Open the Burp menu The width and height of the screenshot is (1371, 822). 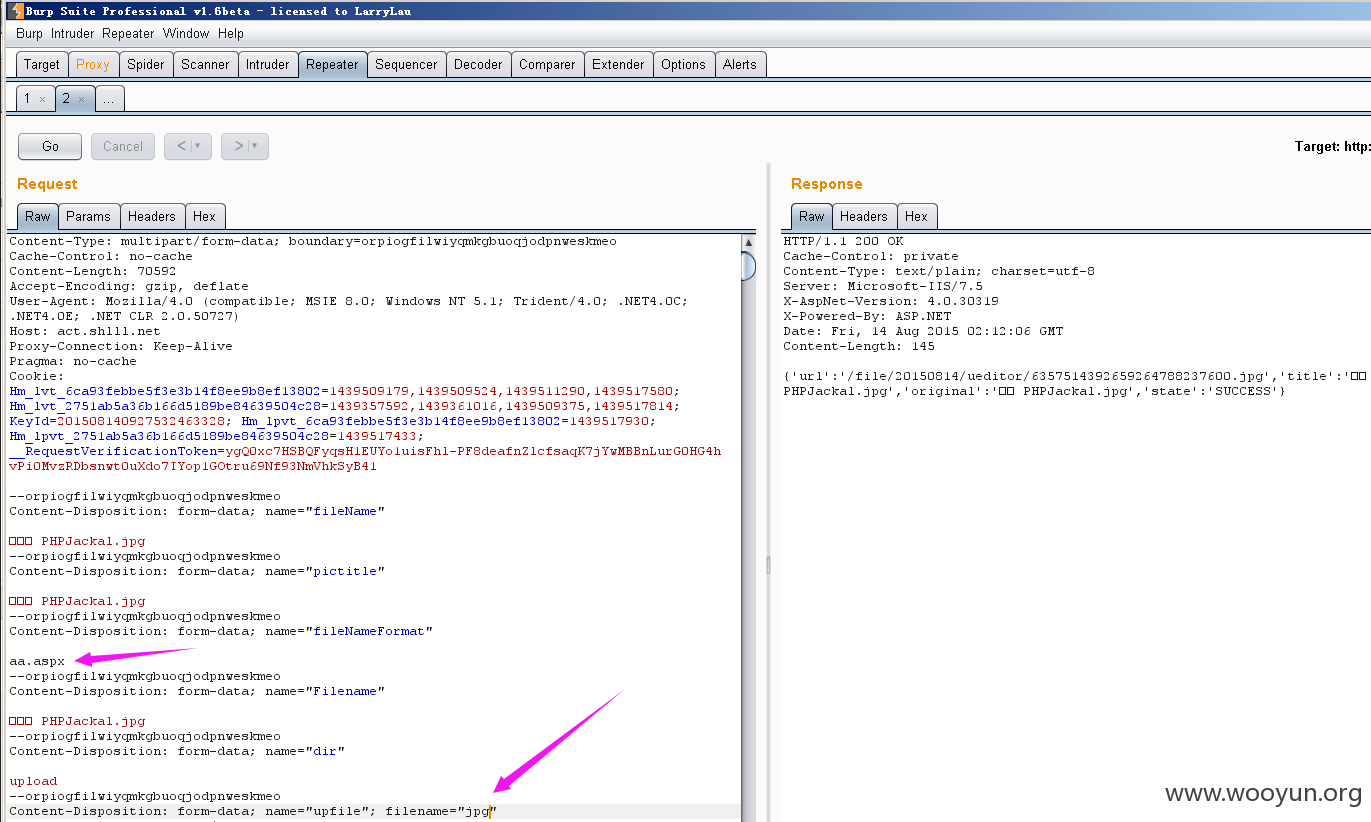point(29,33)
